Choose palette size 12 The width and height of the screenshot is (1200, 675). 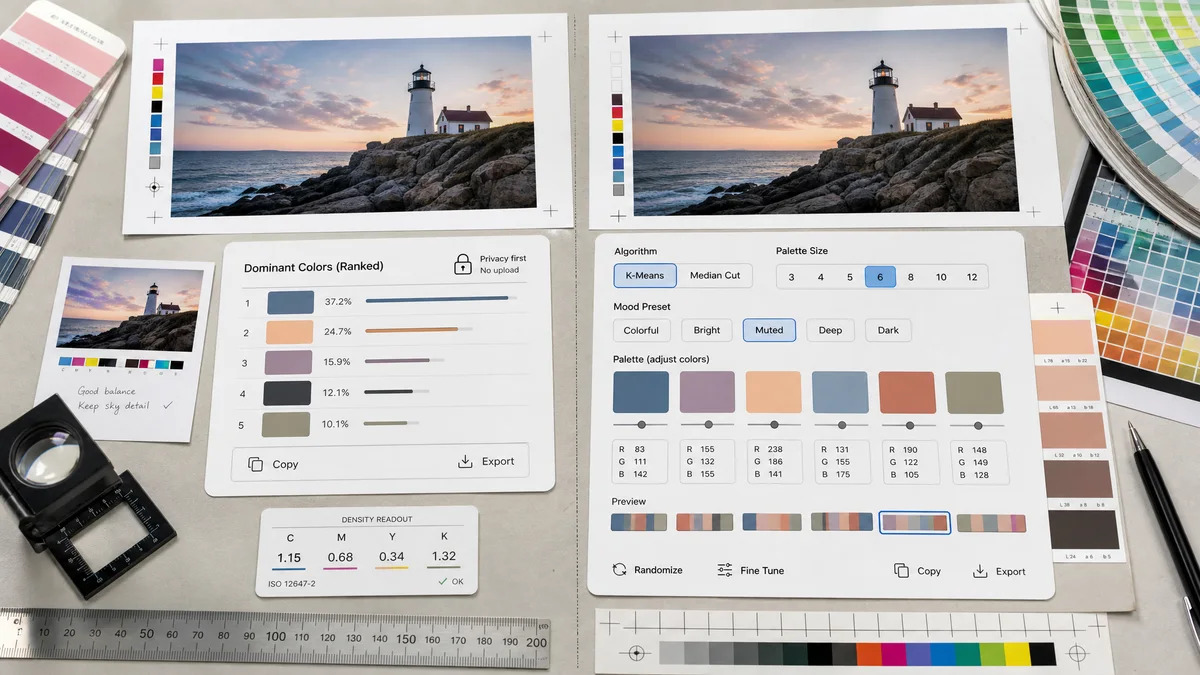pyautogui.click(x=972, y=277)
